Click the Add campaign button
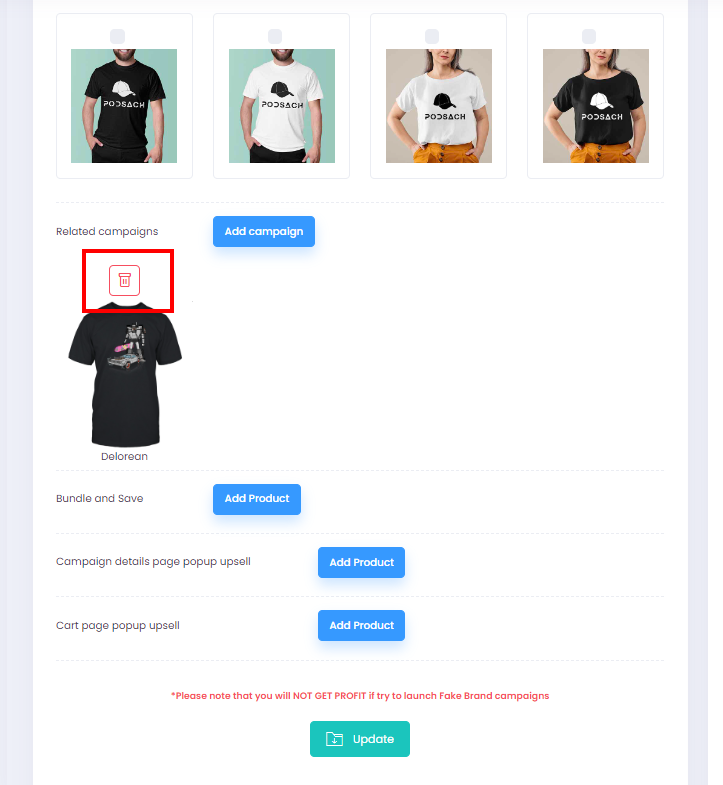 (264, 231)
